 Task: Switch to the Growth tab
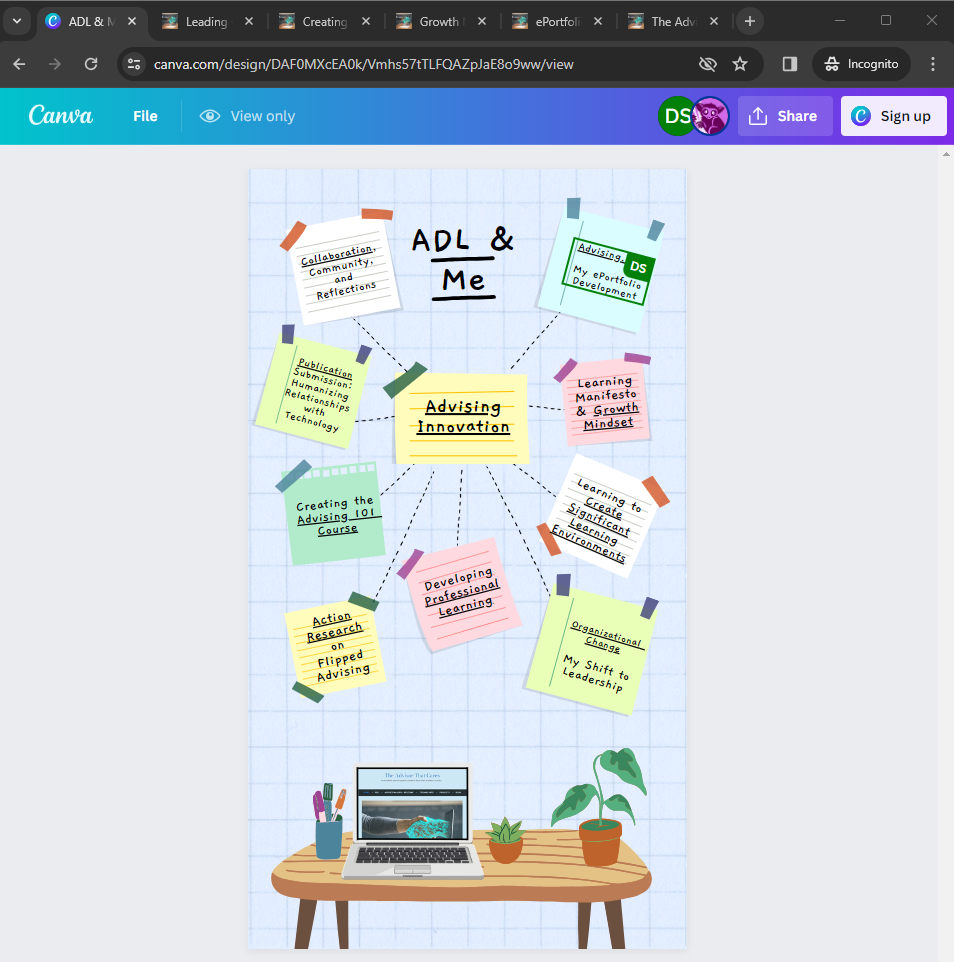tap(439, 21)
